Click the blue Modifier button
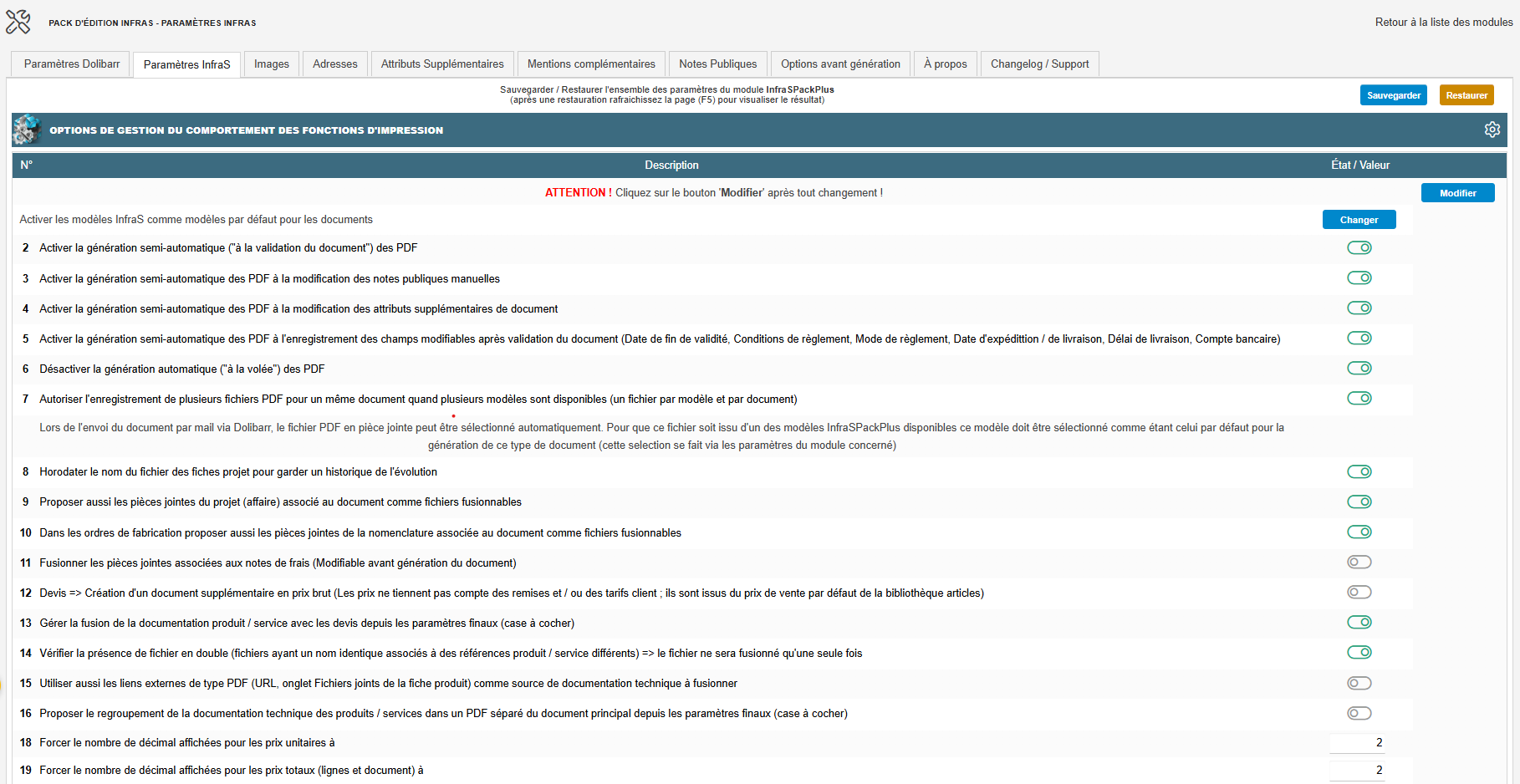The width and height of the screenshot is (1520, 784). coord(1458,193)
